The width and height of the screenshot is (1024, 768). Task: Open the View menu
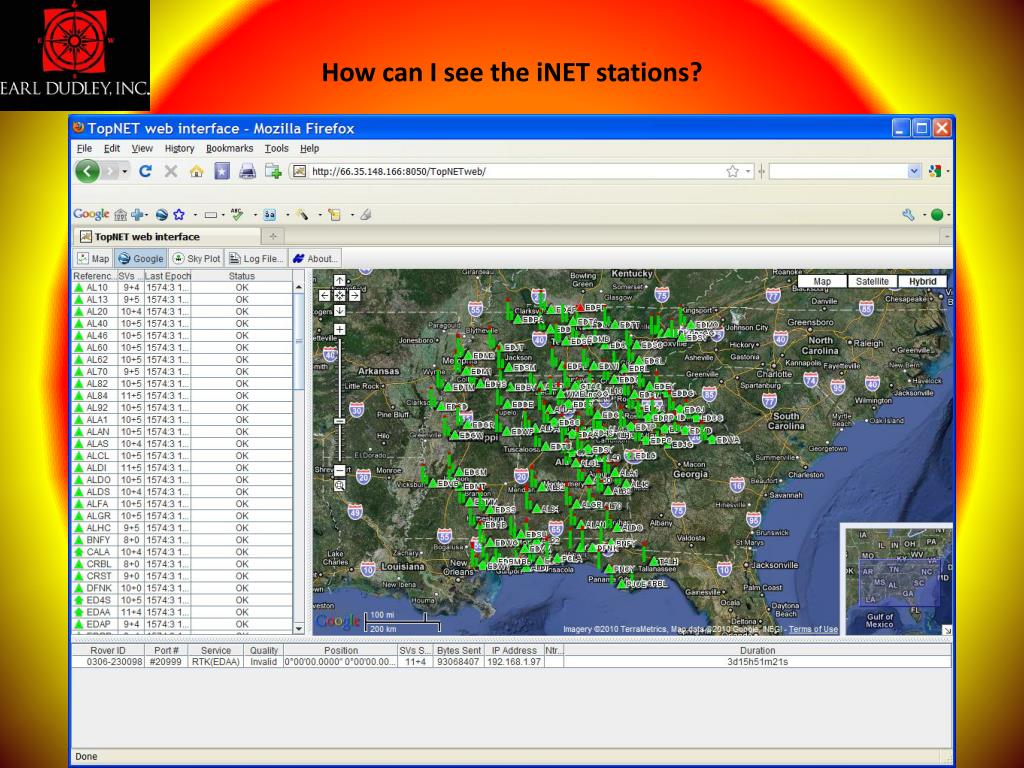(x=142, y=148)
